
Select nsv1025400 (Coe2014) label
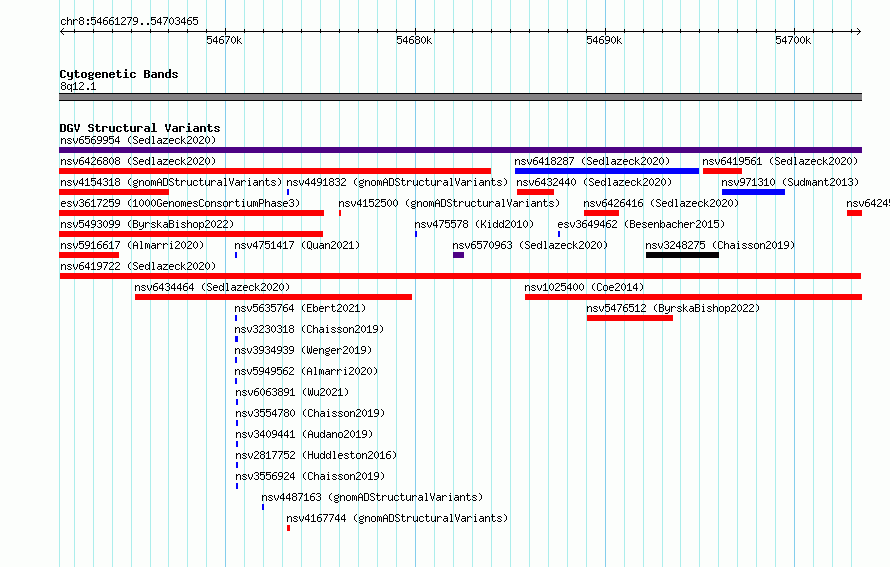584,287
